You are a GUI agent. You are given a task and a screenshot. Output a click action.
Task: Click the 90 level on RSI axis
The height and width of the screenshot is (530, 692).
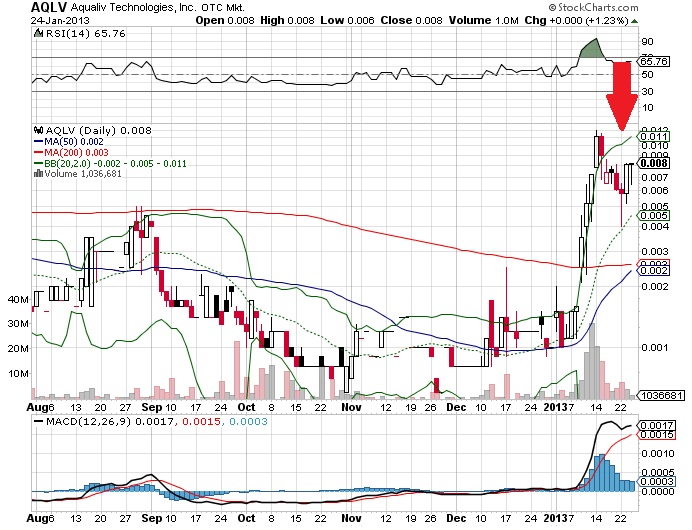tap(647, 42)
